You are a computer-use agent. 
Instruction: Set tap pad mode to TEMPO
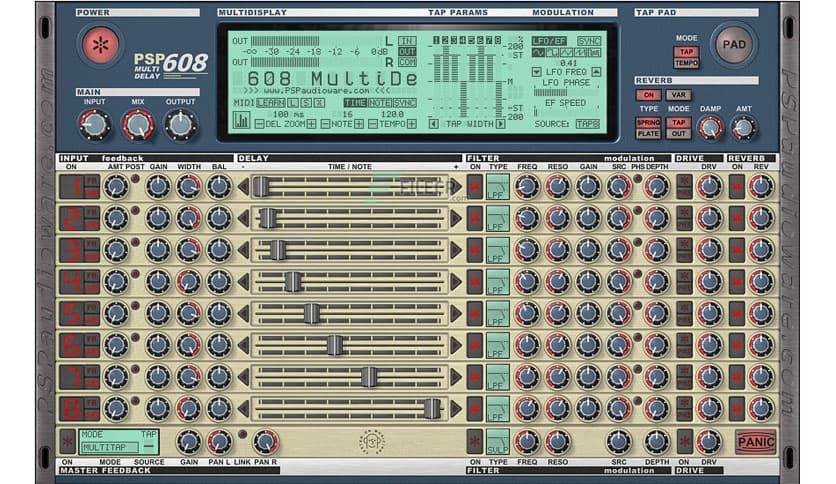[686, 63]
